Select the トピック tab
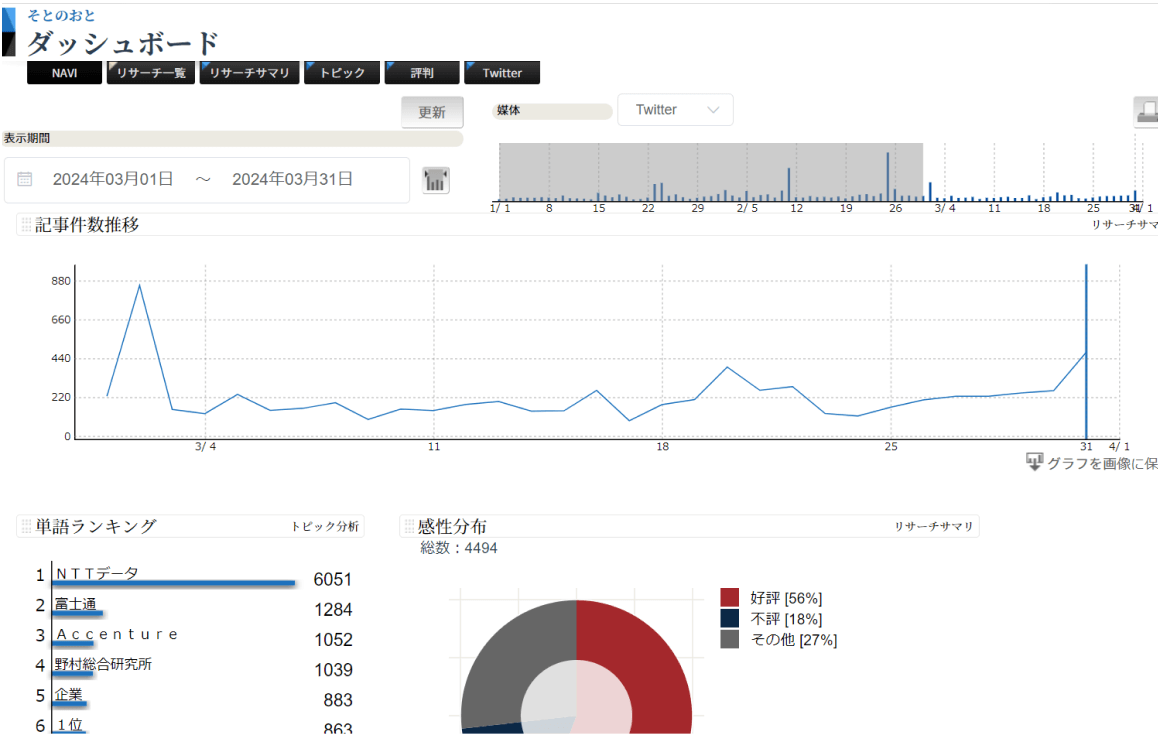 [342, 73]
